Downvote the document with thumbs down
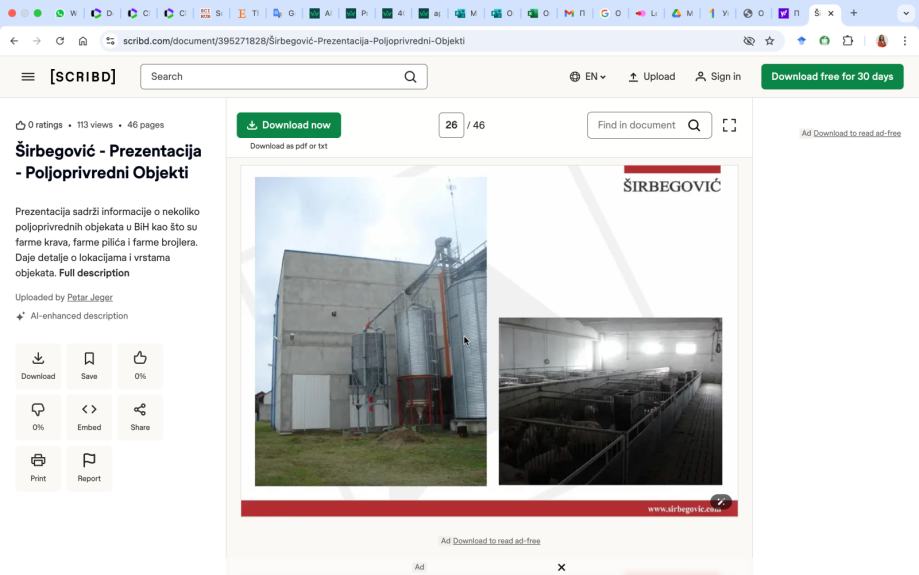The width and height of the screenshot is (919, 575). click(x=38, y=416)
